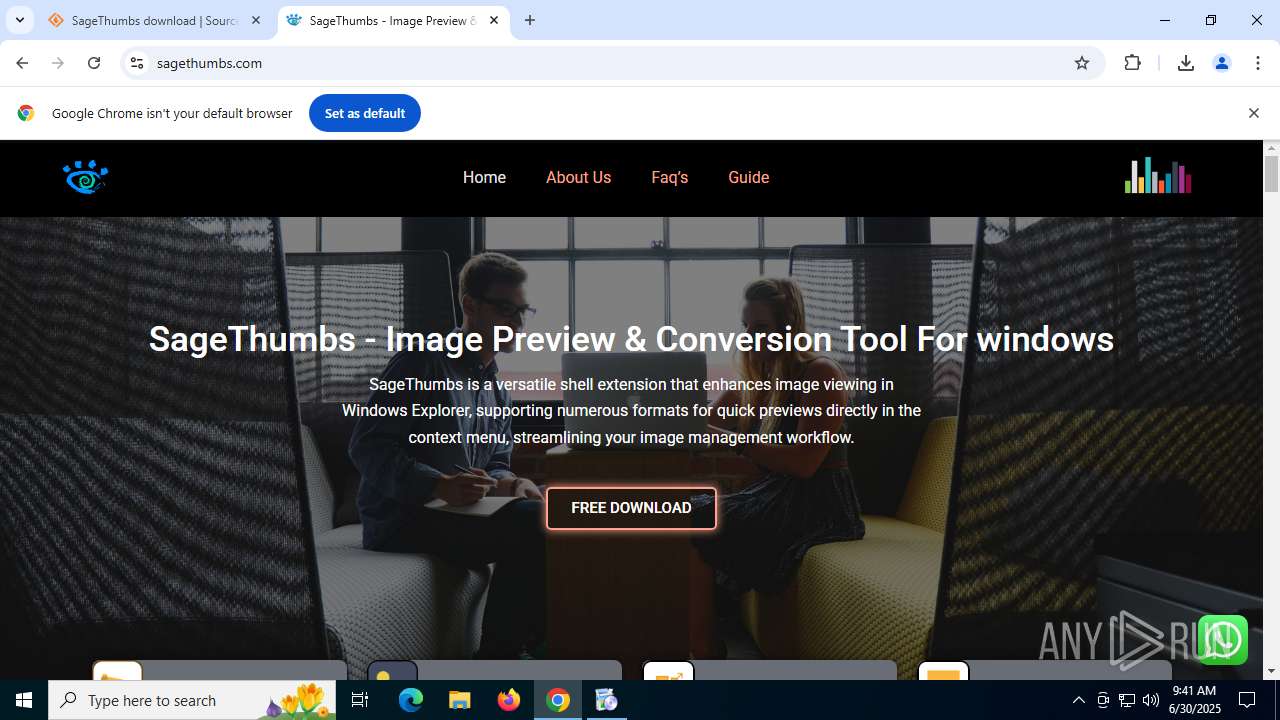The image size is (1280, 720).
Task: Select the SageThumbs Image Preview tab
Action: pyautogui.click(x=392, y=20)
